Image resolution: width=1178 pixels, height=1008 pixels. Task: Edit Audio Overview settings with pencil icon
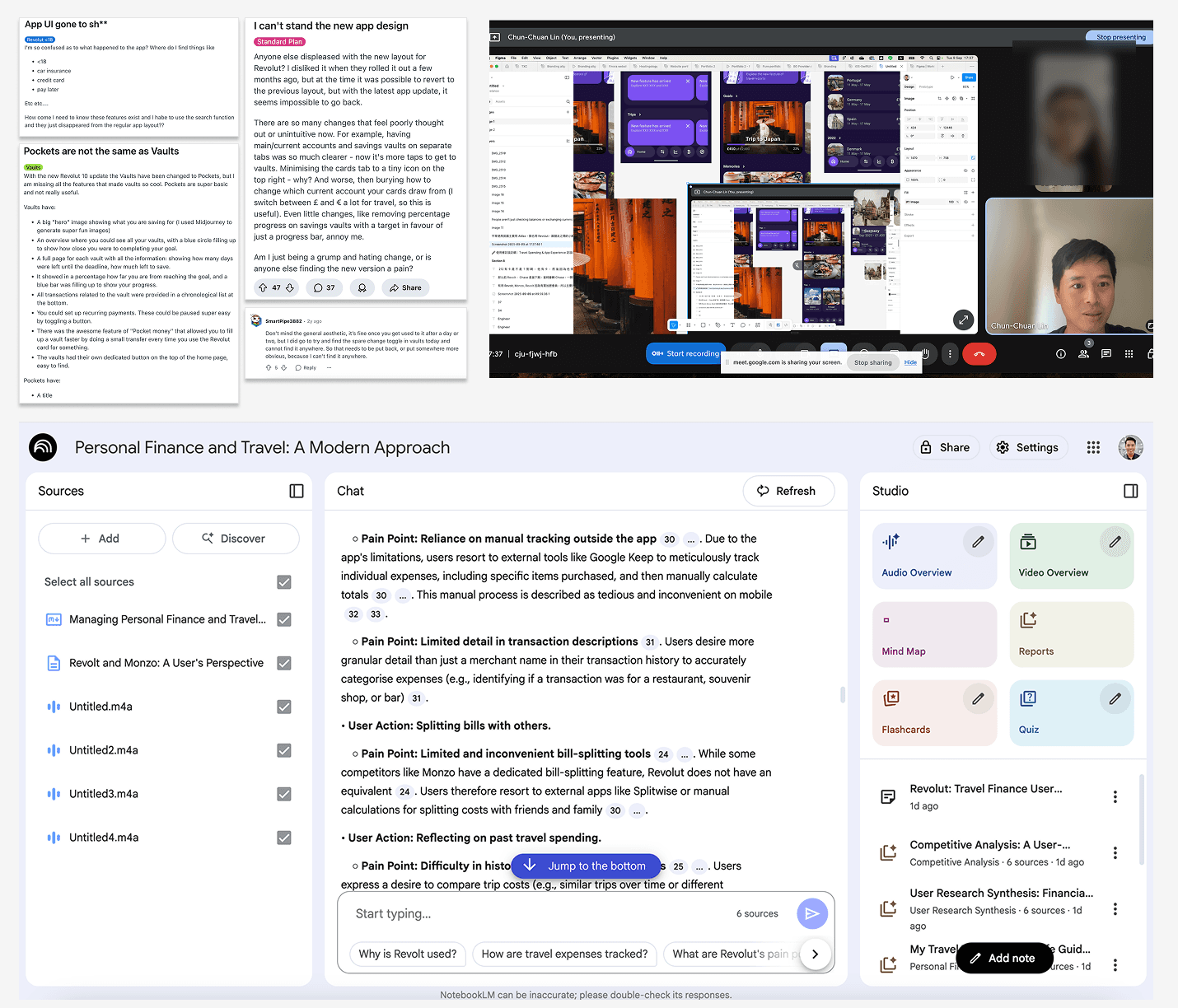pyautogui.click(x=978, y=542)
